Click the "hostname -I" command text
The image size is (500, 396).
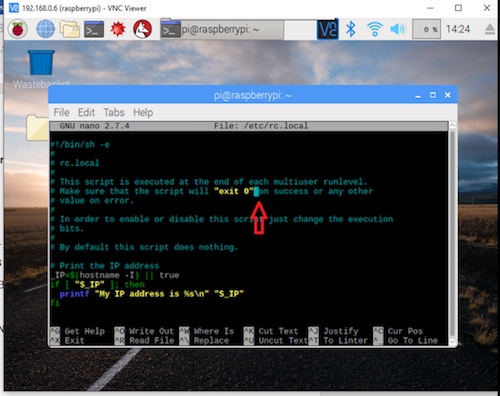(107, 275)
